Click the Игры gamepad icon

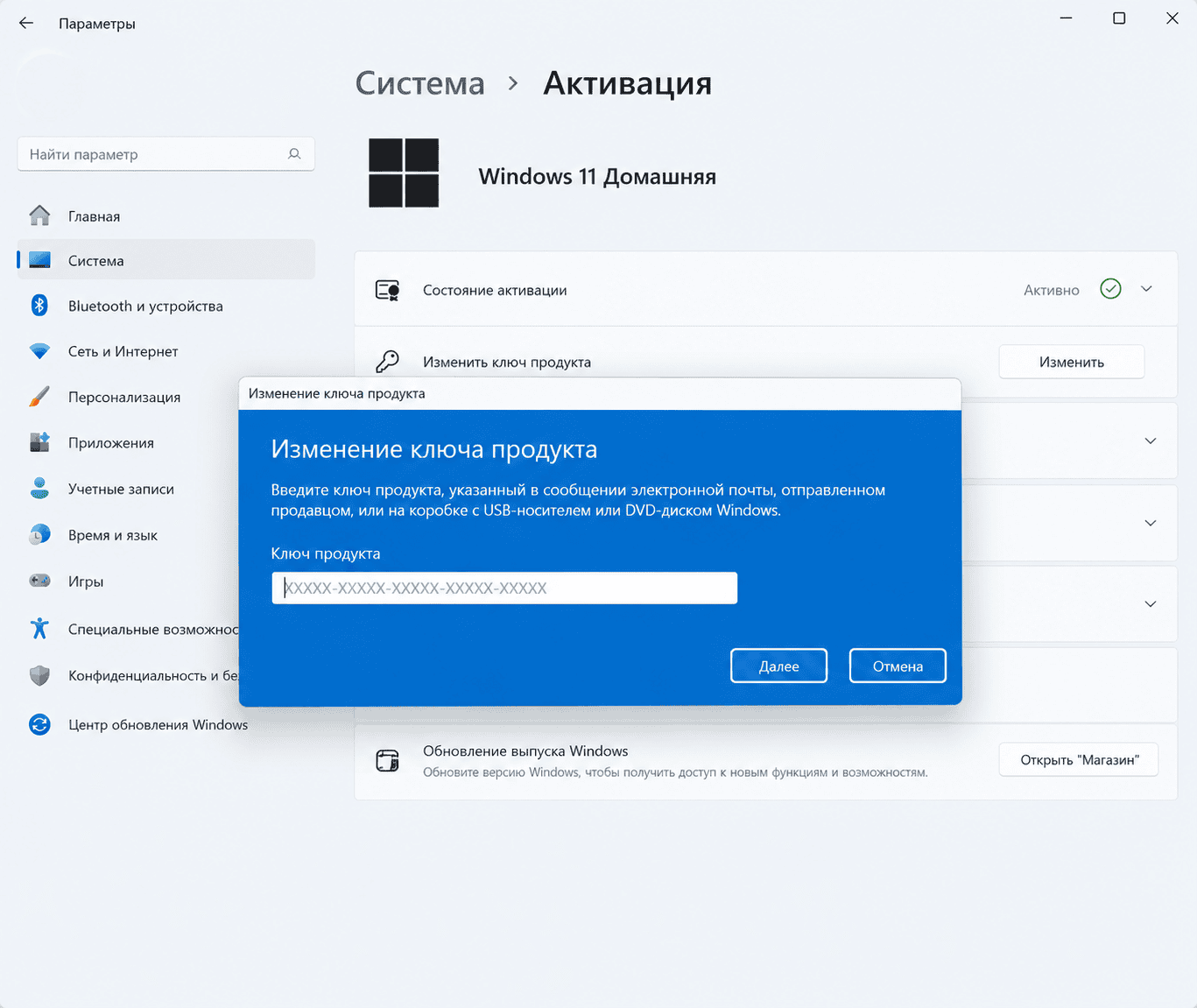click(39, 581)
